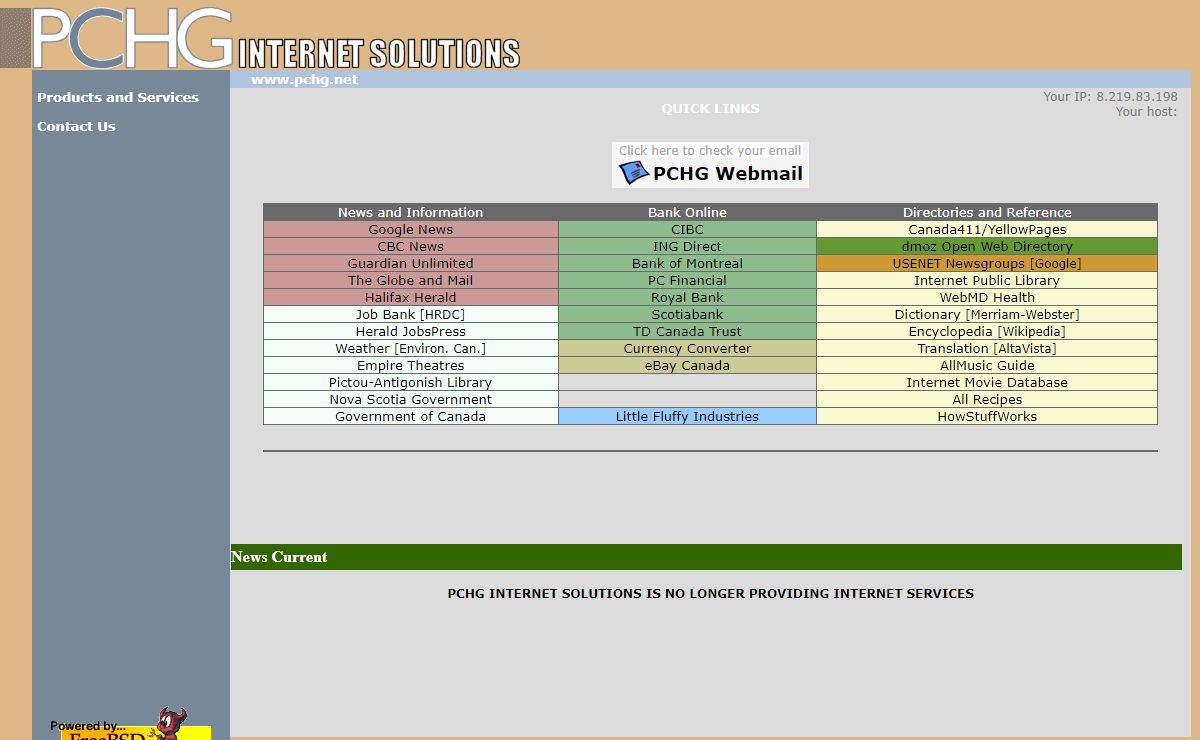
Task: Open eBay Canada link
Action: 687,366
